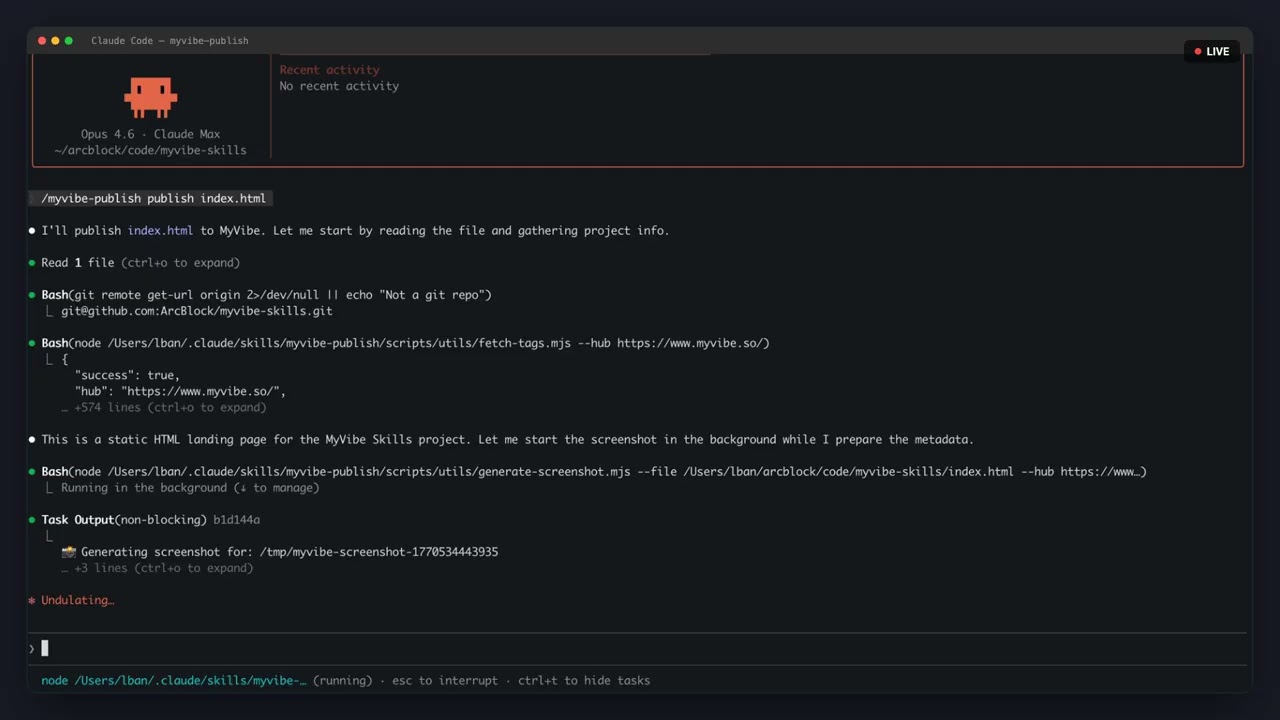Click the asterisk spinner beside Undulating
The height and width of the screenshot is (720, 1280).
32,601
